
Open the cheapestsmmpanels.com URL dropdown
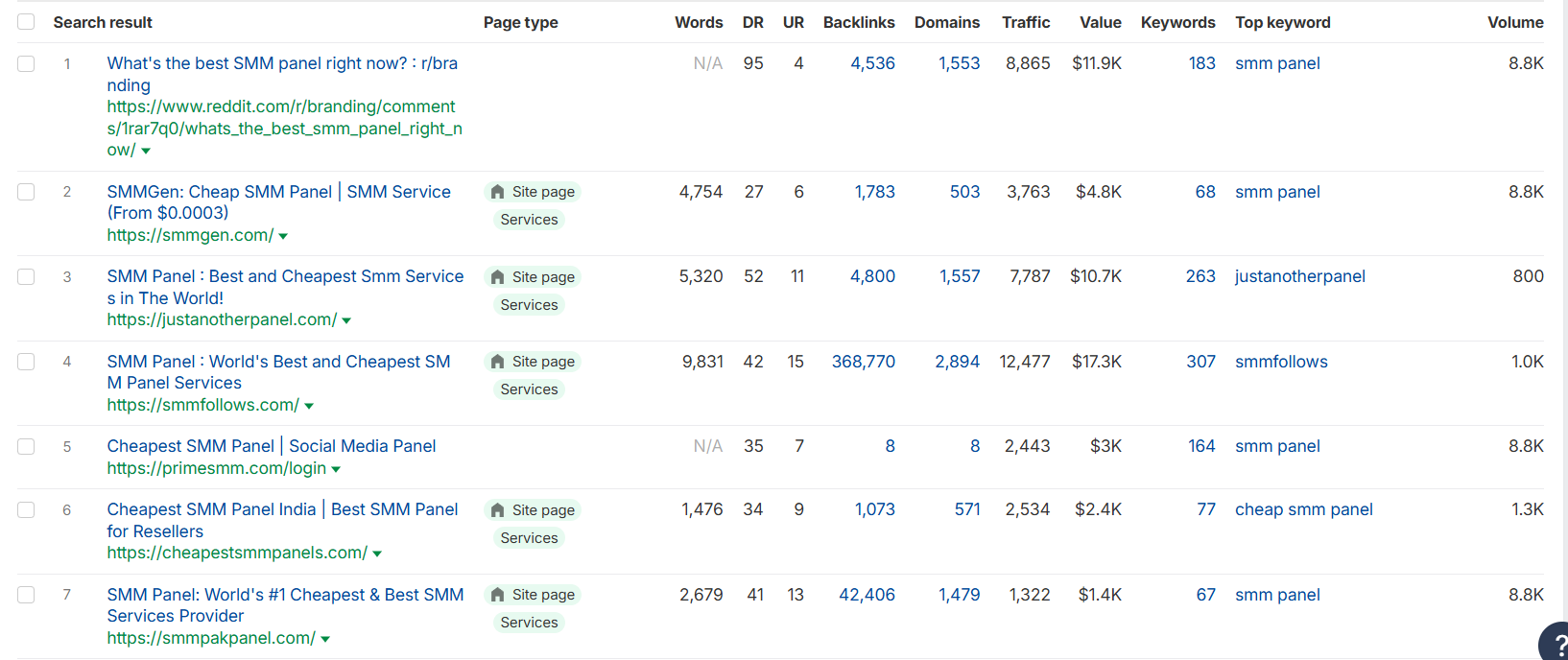tap(377, 554)
